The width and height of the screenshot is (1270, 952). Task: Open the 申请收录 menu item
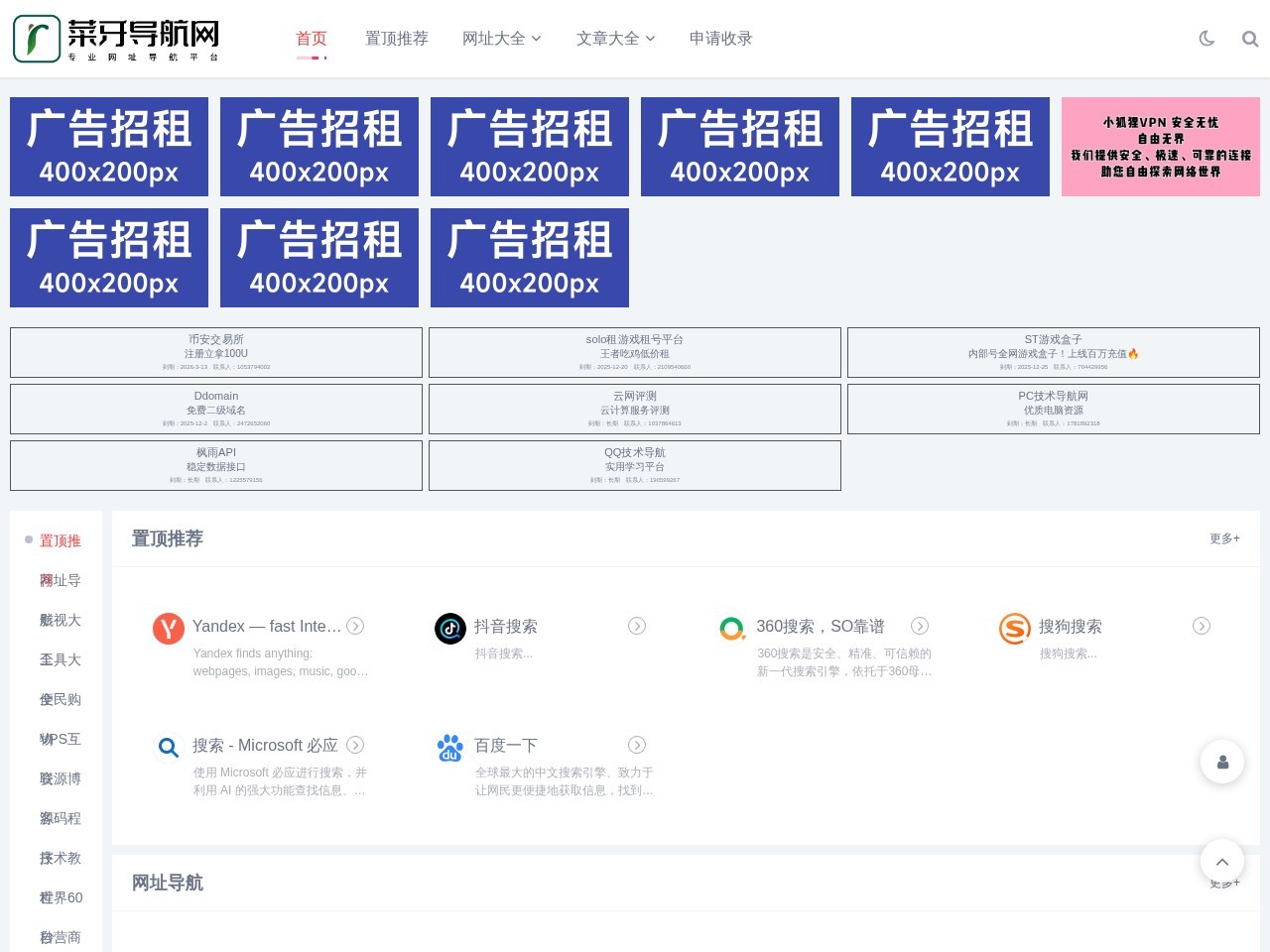(x=720, y=38)
